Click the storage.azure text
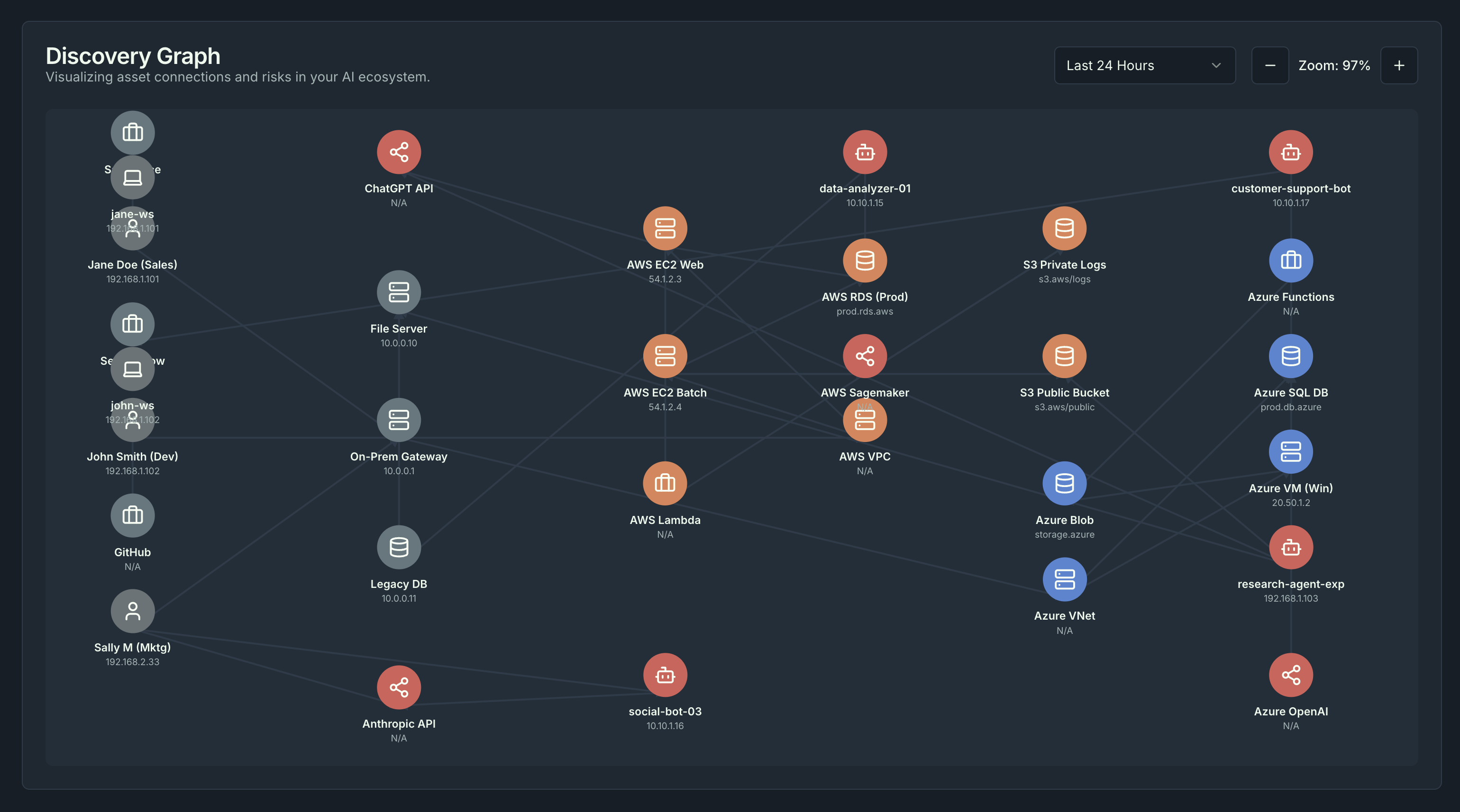Viewport: 1460px width, 812px height. pyautogui.click(x=1064, y=534)
